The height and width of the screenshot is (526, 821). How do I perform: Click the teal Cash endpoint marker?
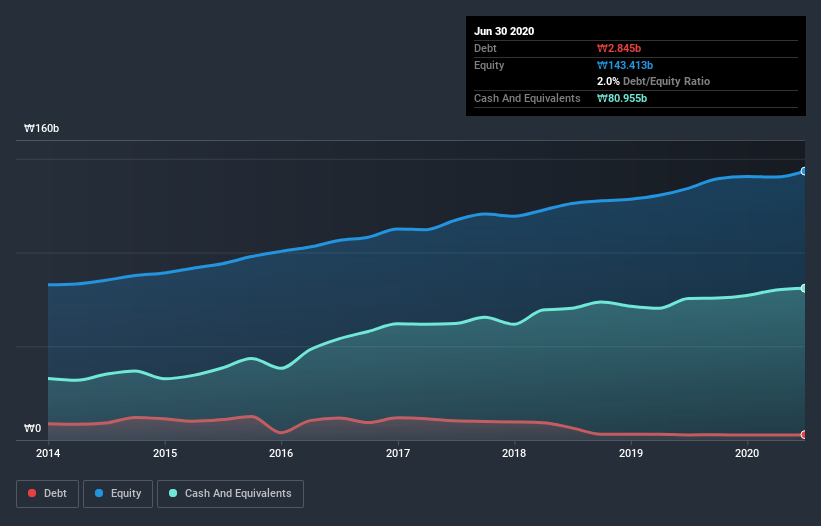(x=804, y=288)
